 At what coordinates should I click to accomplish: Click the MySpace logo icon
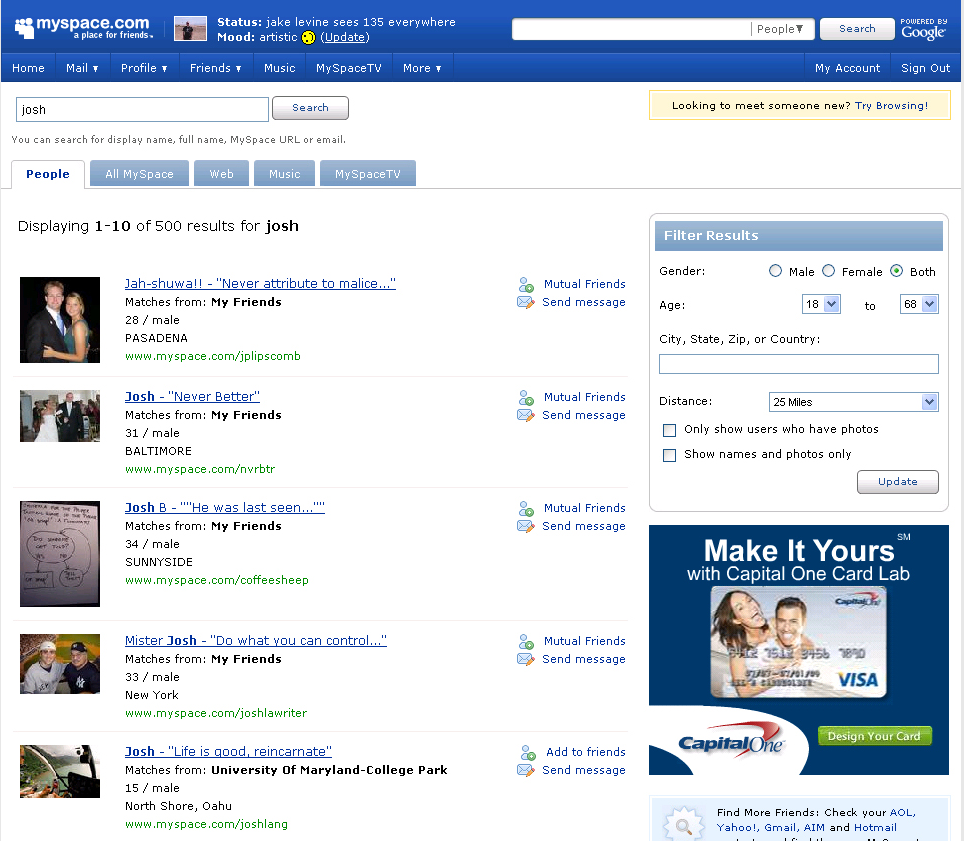point(24,28)
